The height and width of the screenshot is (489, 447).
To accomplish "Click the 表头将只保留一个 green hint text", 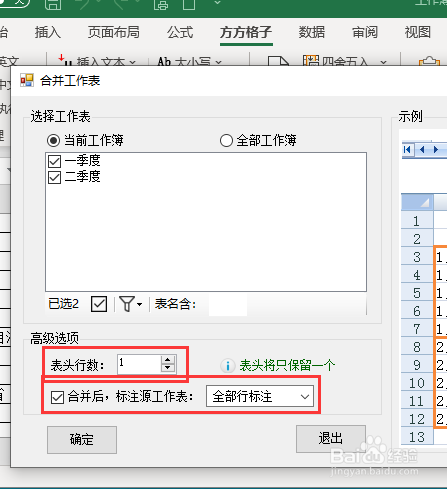I will coord(287,366).
